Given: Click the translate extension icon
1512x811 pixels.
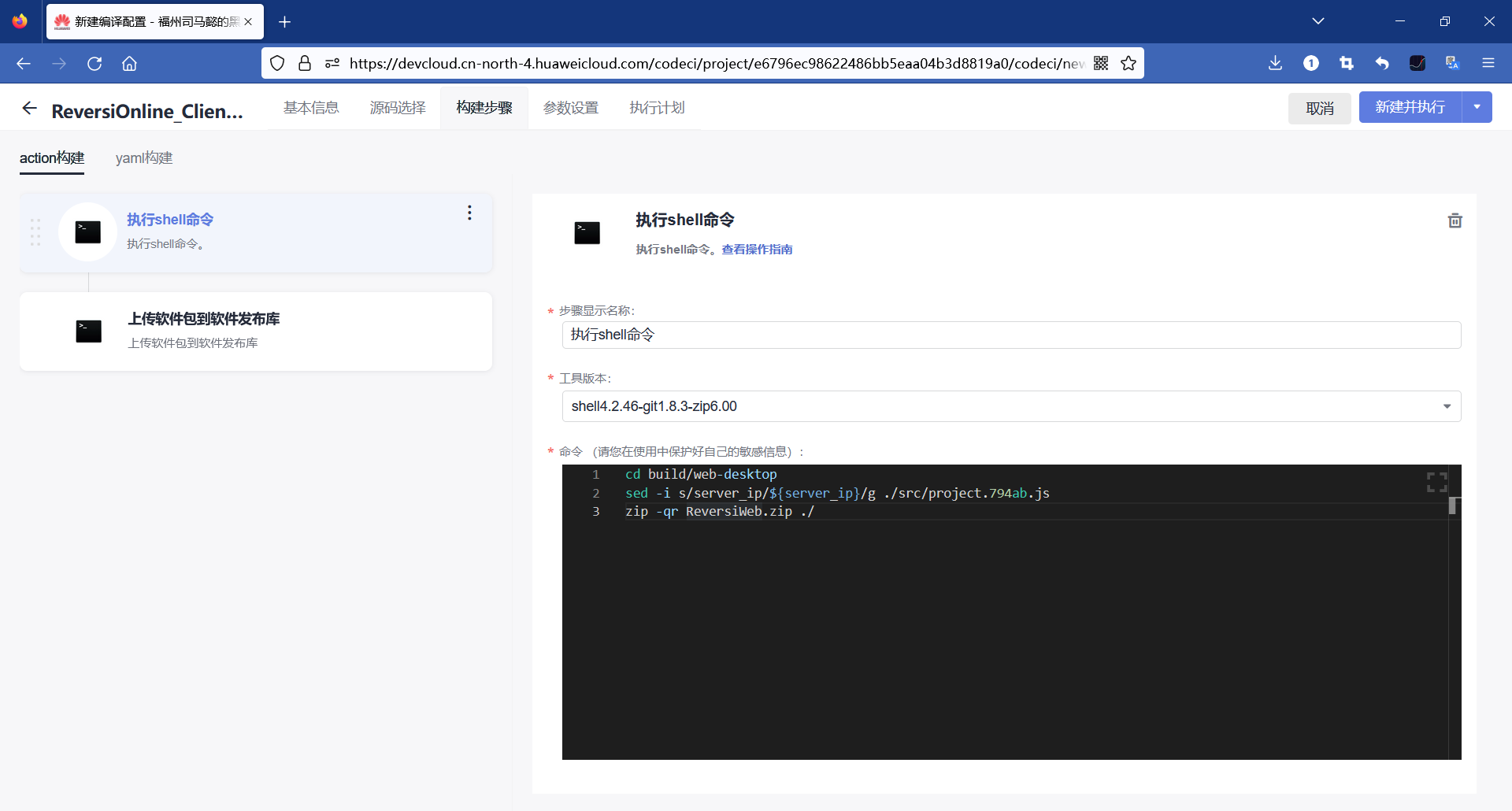Looking at the screenshot, I should [1453, 63].
